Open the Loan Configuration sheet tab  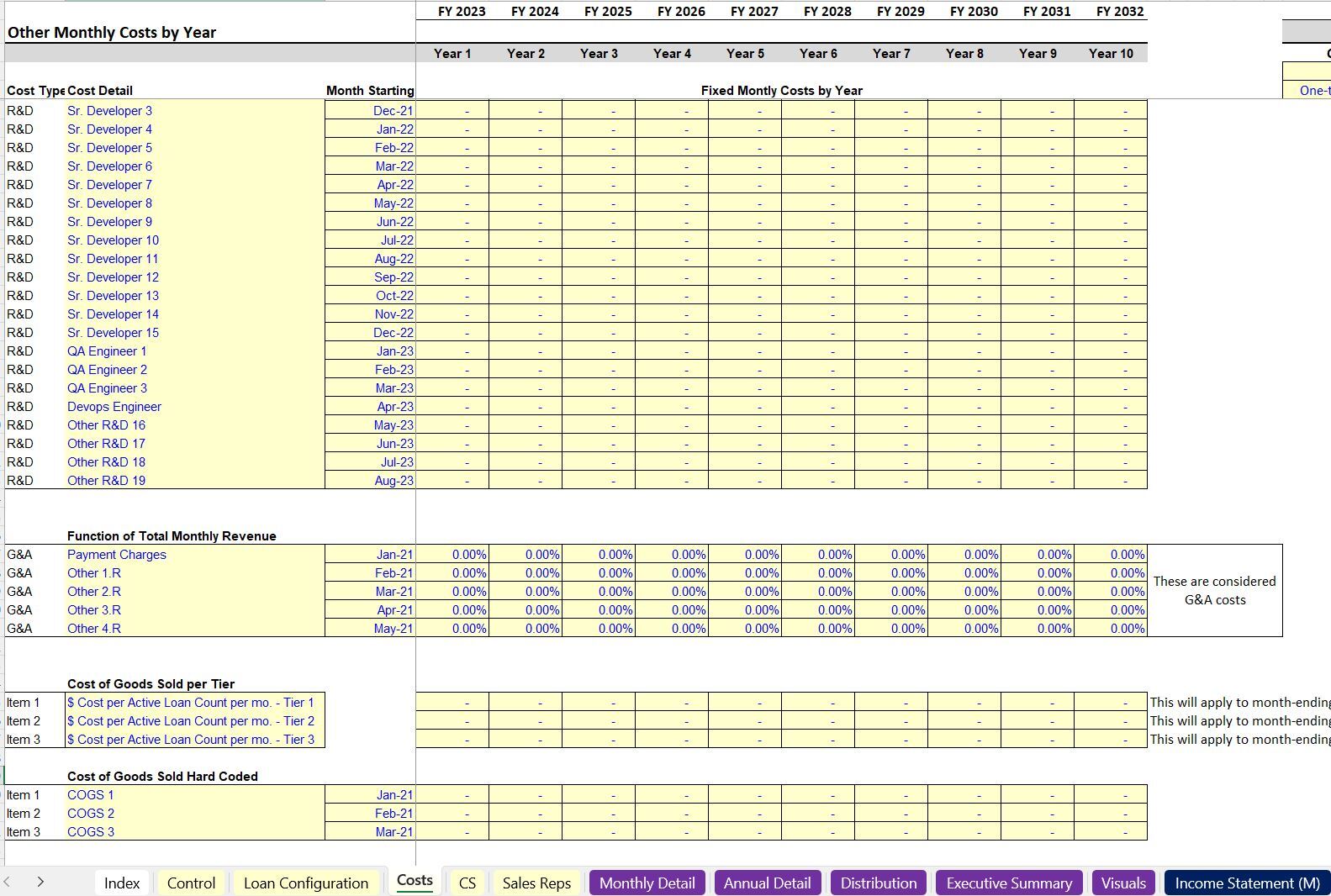click(306, 883)
